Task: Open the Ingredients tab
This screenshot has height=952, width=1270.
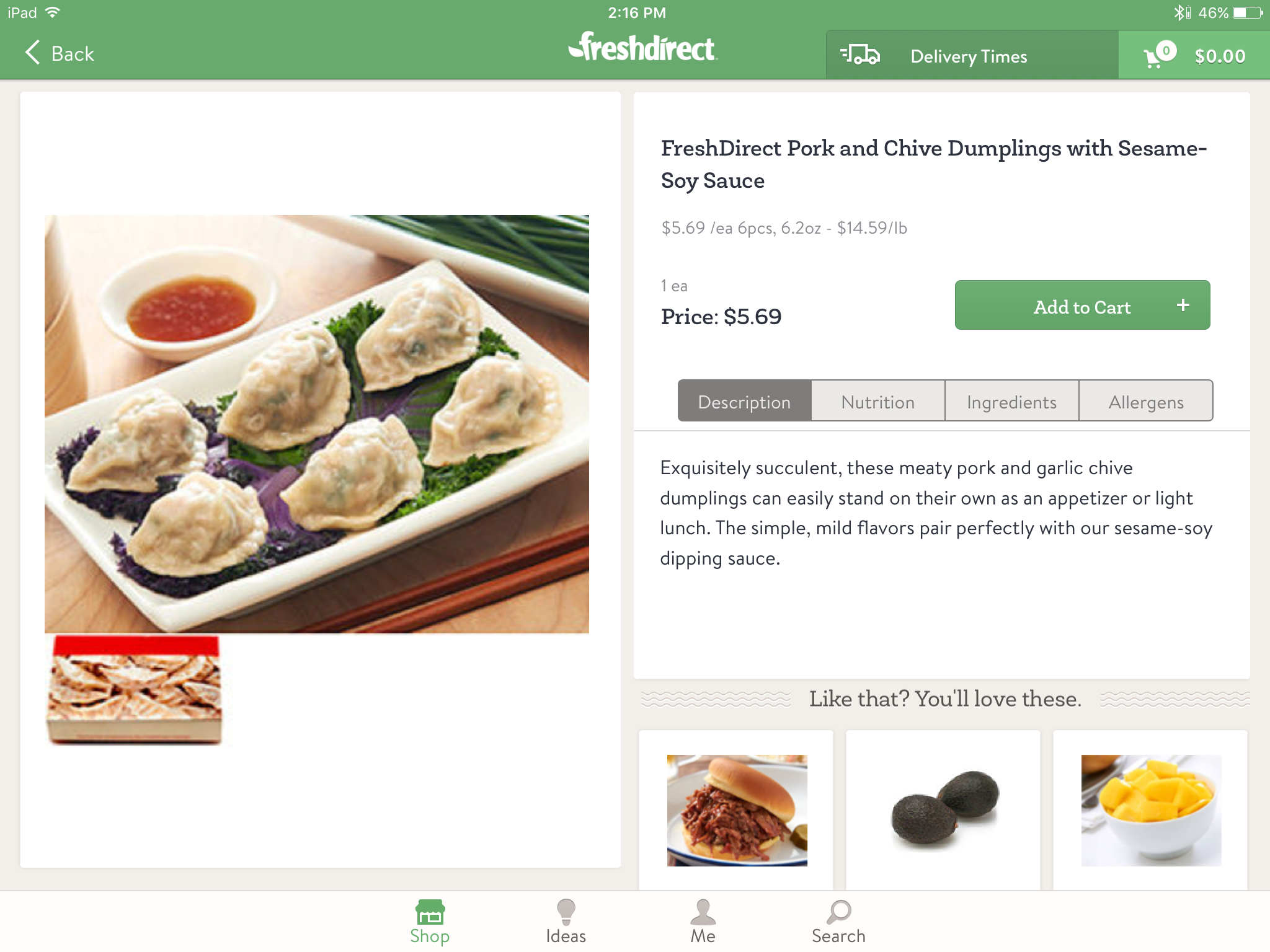Action: (x=1011, y=402)
